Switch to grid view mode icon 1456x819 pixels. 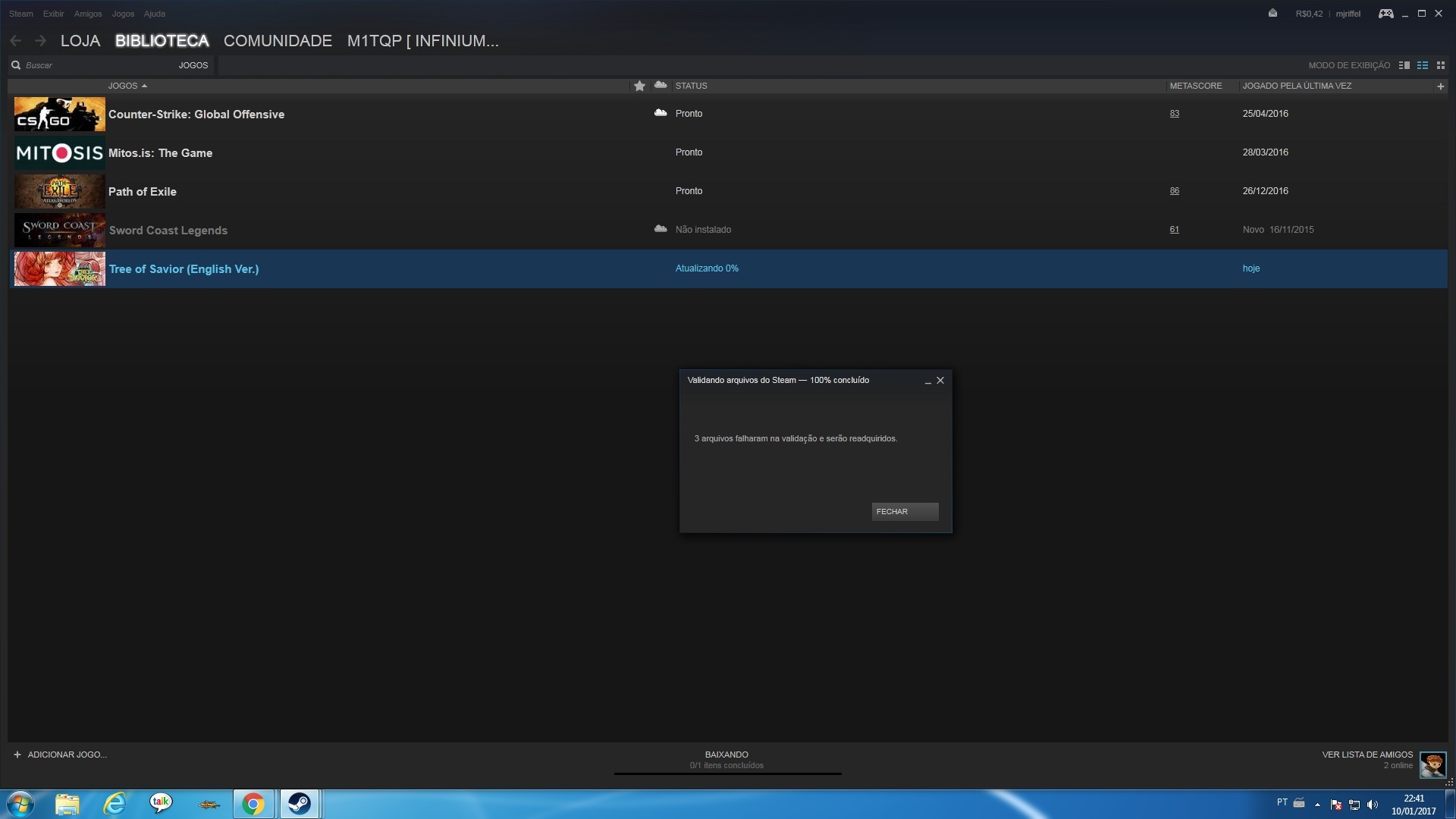coord(1441,65)
